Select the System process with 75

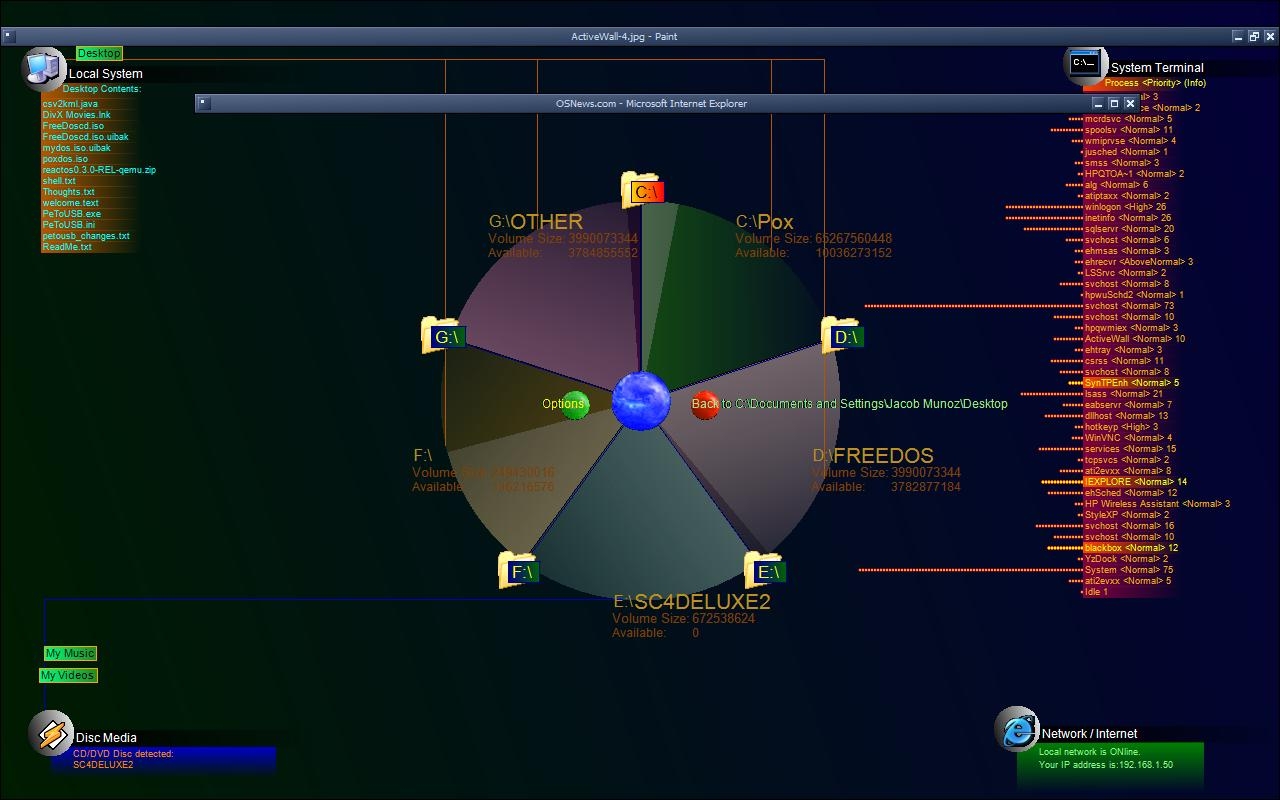1129,570
